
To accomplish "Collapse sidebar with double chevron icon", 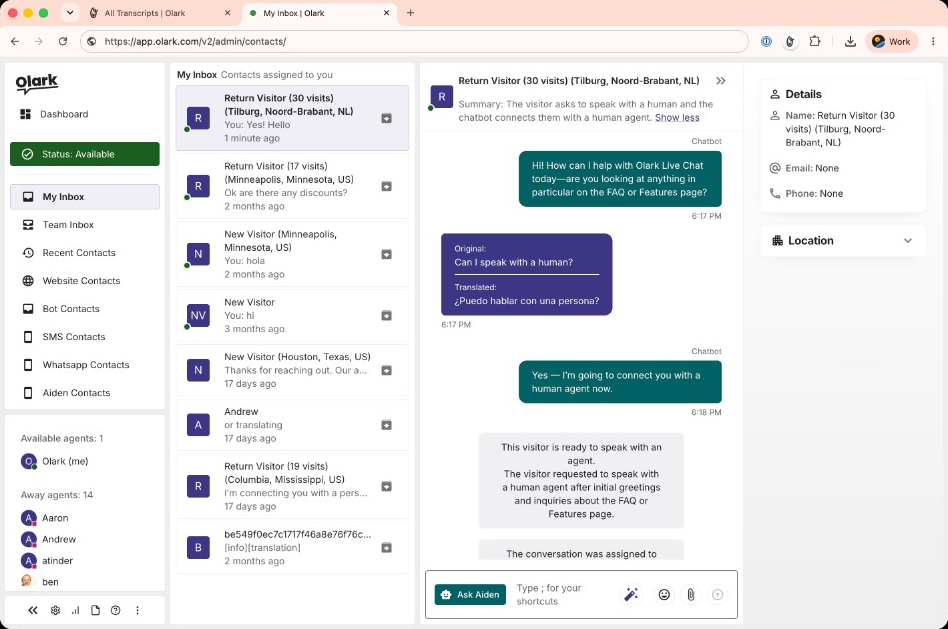I will click(x=33, y=610).
